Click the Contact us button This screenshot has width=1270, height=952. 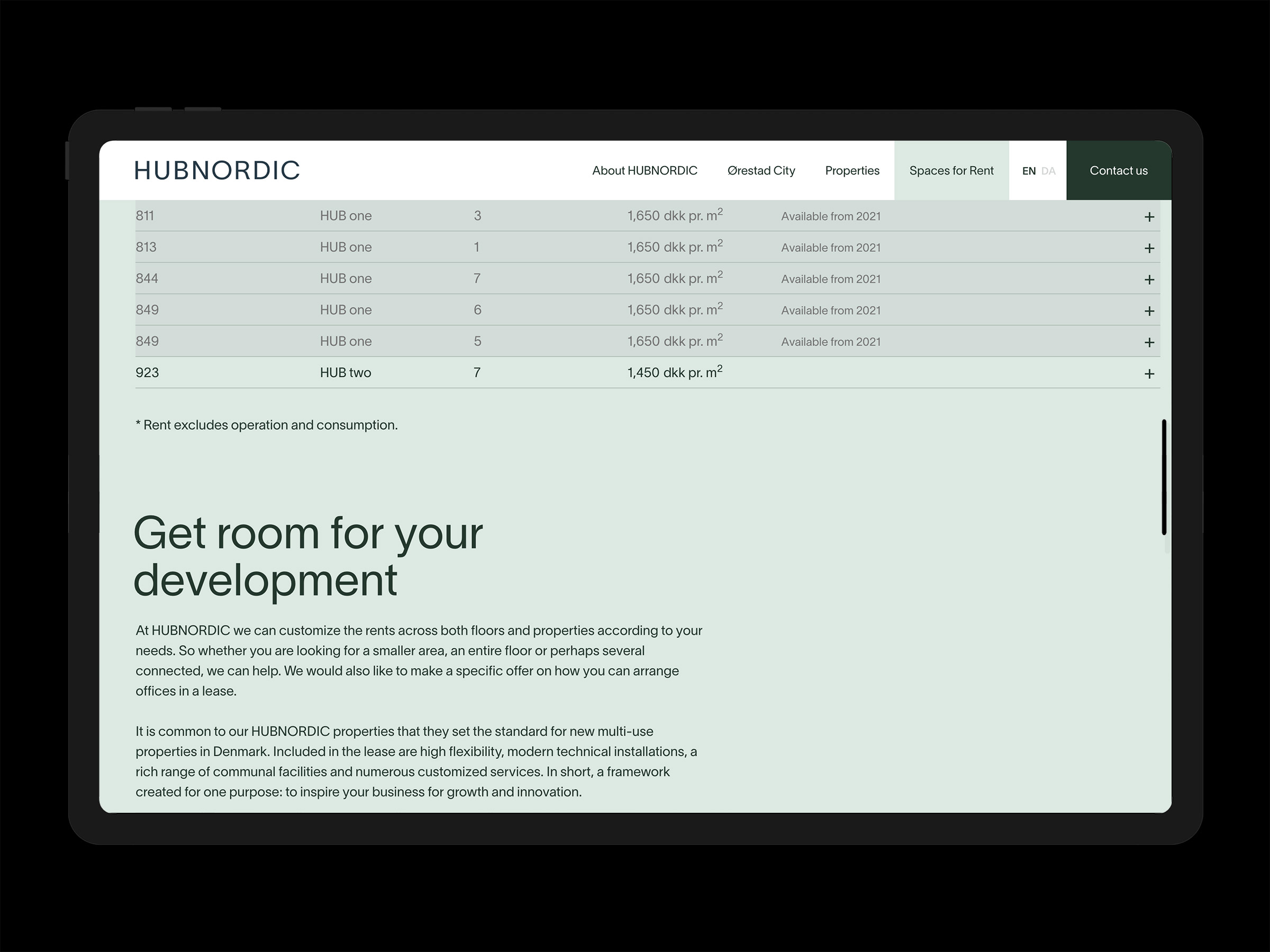pos(1118,170)
